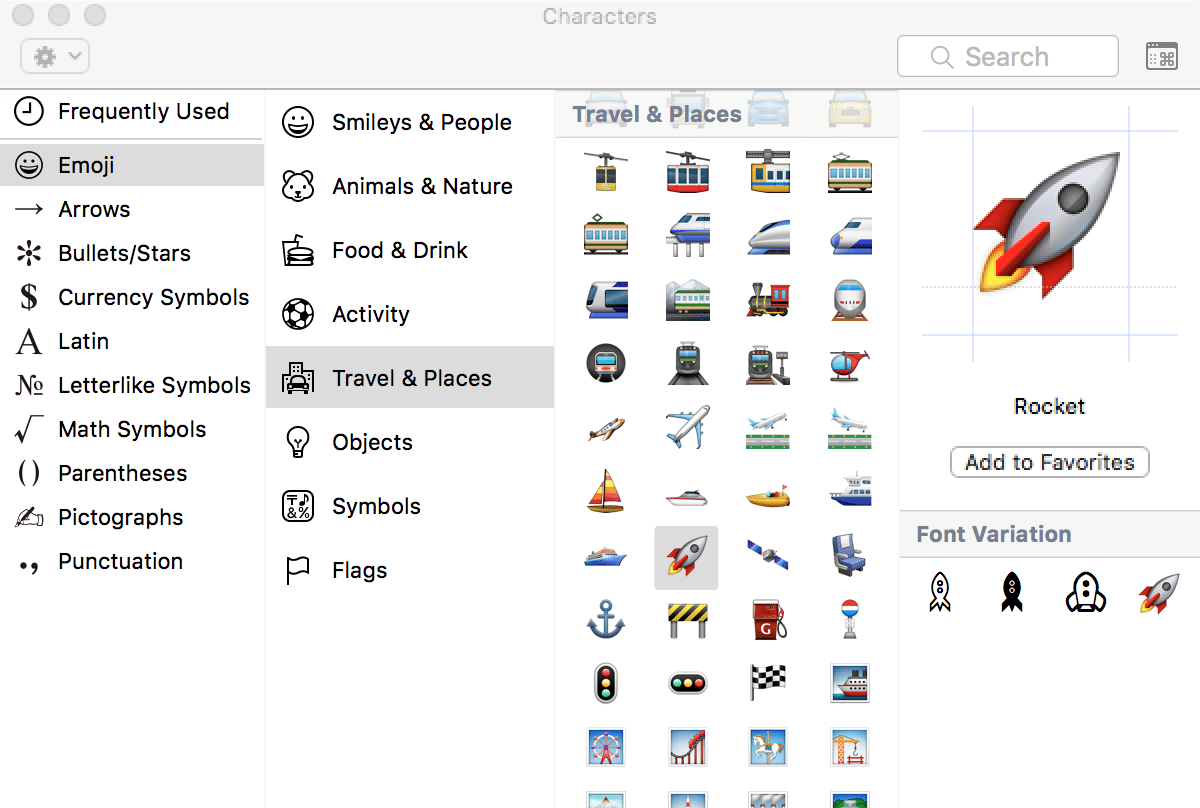Choose the black rocket font variation
The height and width of the screenshot is (808, 1200).
coord(1012,592)
